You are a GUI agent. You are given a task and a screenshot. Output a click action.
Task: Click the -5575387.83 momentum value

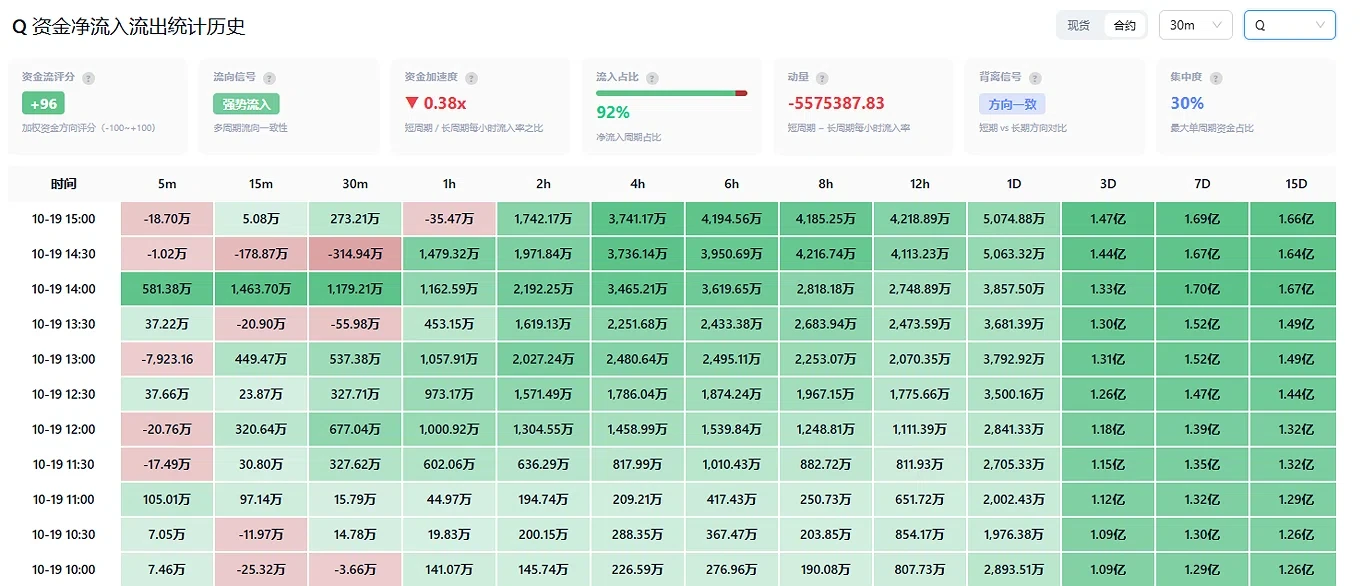pyautogui.click(x=836, y=103)
